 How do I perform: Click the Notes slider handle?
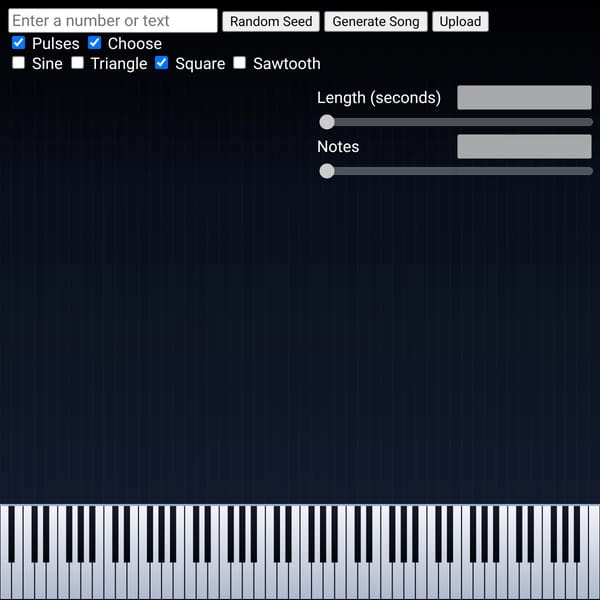coord(327,171)
